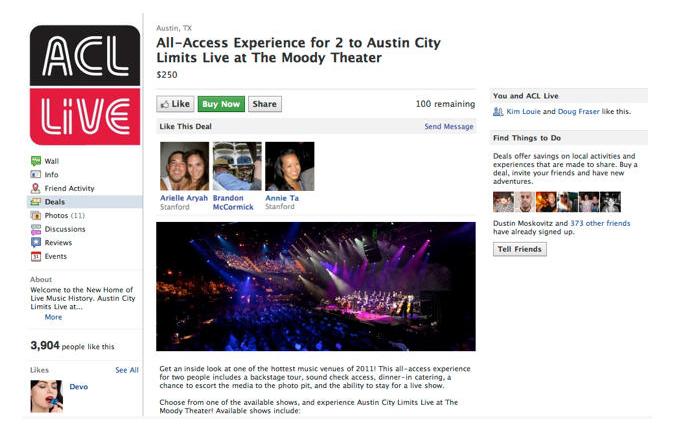Open the Send Message link
Viewport: 681px width, 434px height.
point(449,126)
